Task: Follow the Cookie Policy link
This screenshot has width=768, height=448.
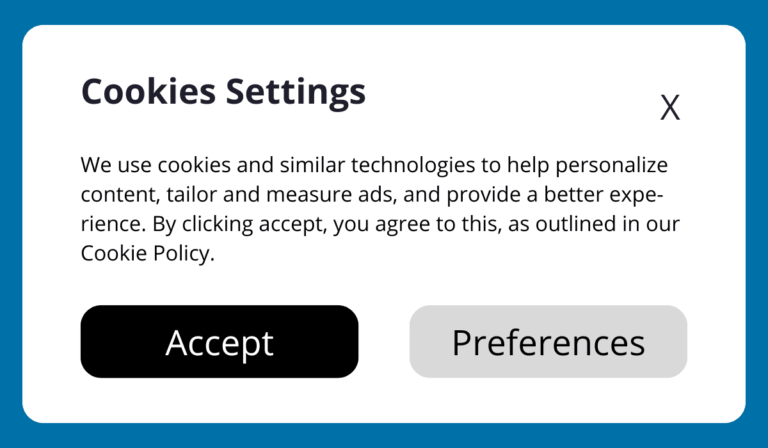Action: (x=146, y=254)
